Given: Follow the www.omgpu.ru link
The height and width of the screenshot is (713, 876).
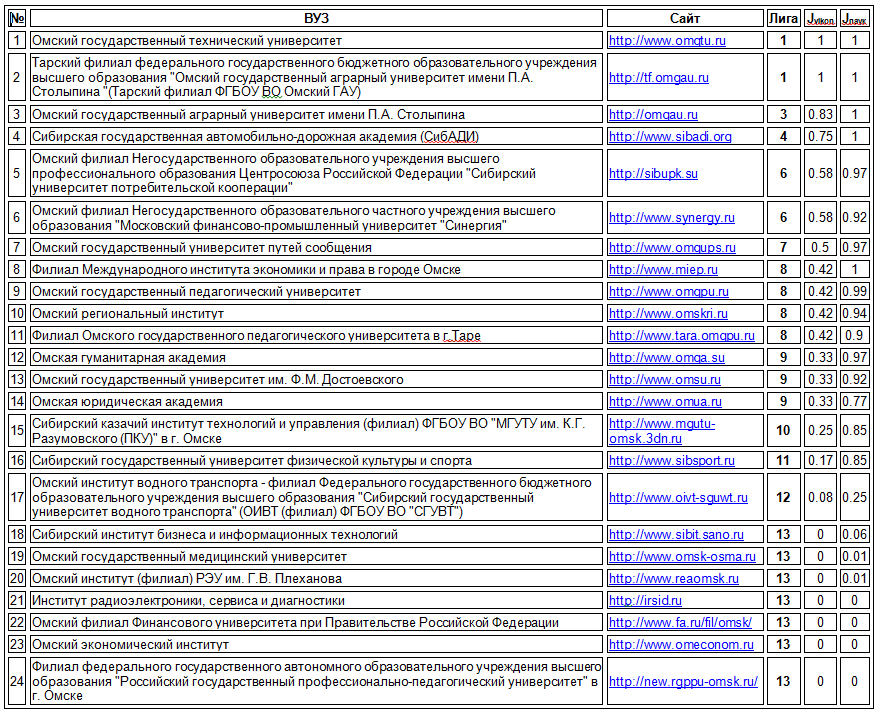Looking at the screenshot, I should (x=670, y=292).
